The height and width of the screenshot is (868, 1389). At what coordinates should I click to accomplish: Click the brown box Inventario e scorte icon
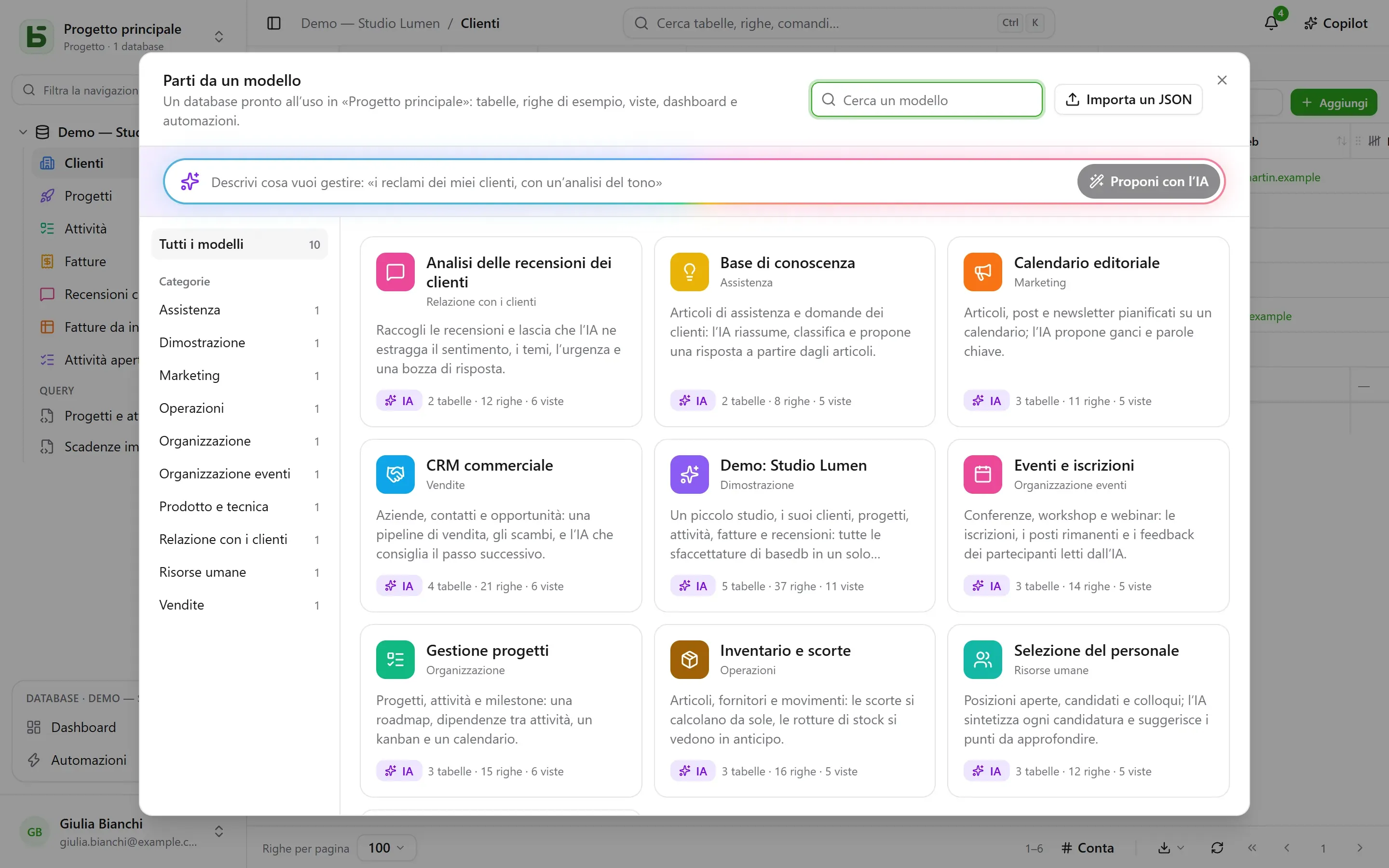tap(689, 659)
